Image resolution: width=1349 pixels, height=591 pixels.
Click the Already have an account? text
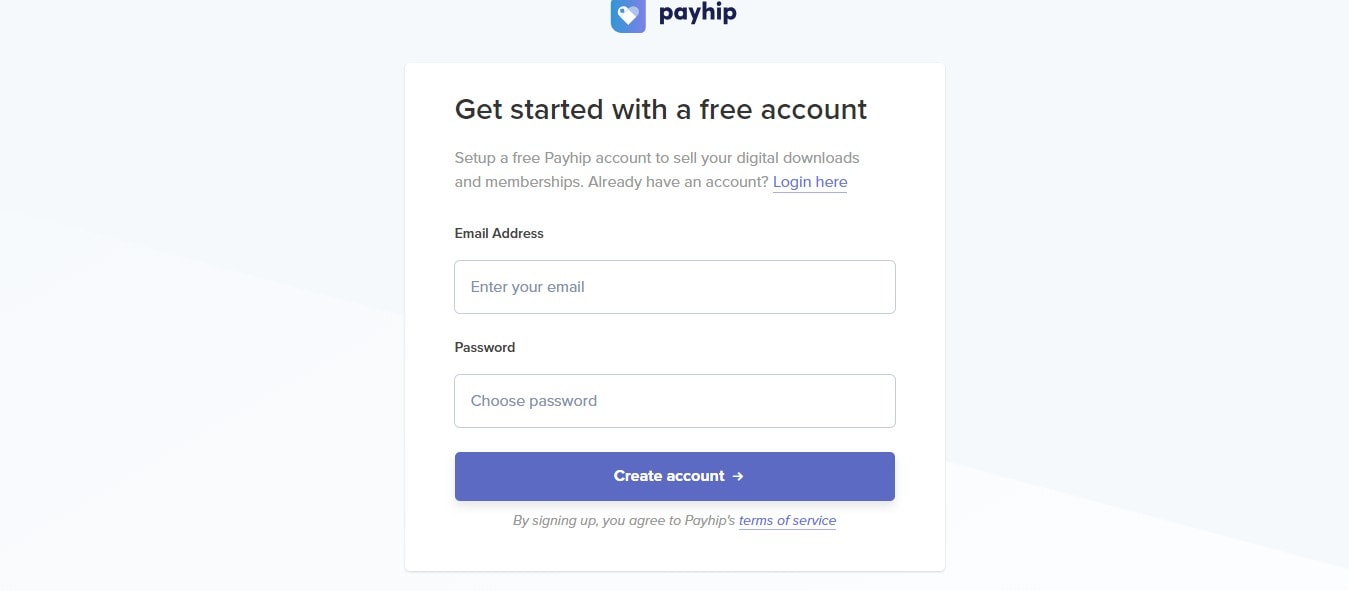click(x=678, y=182)
